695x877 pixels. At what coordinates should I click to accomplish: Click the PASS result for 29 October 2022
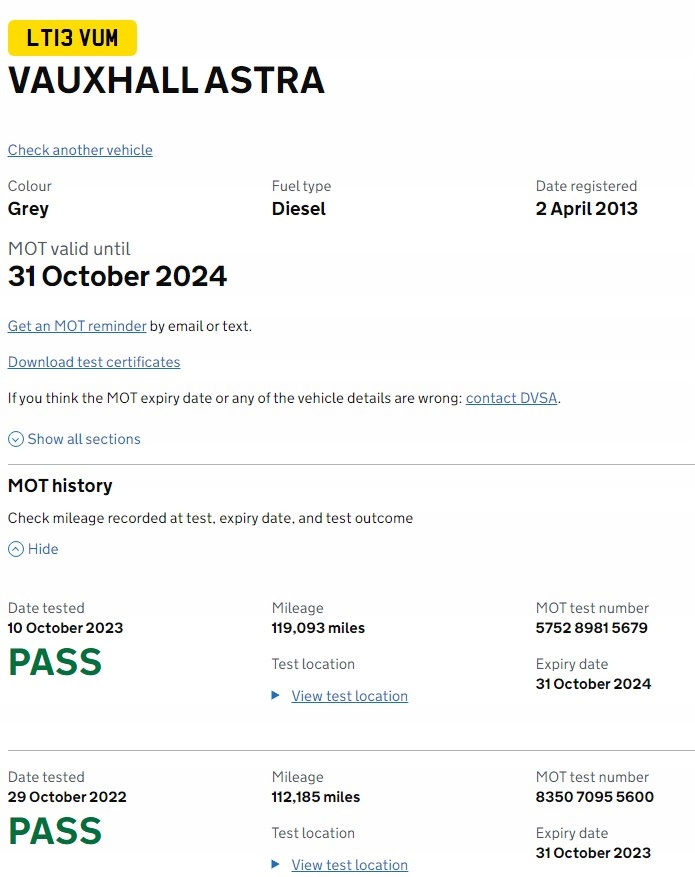click(x=55, y=831)
